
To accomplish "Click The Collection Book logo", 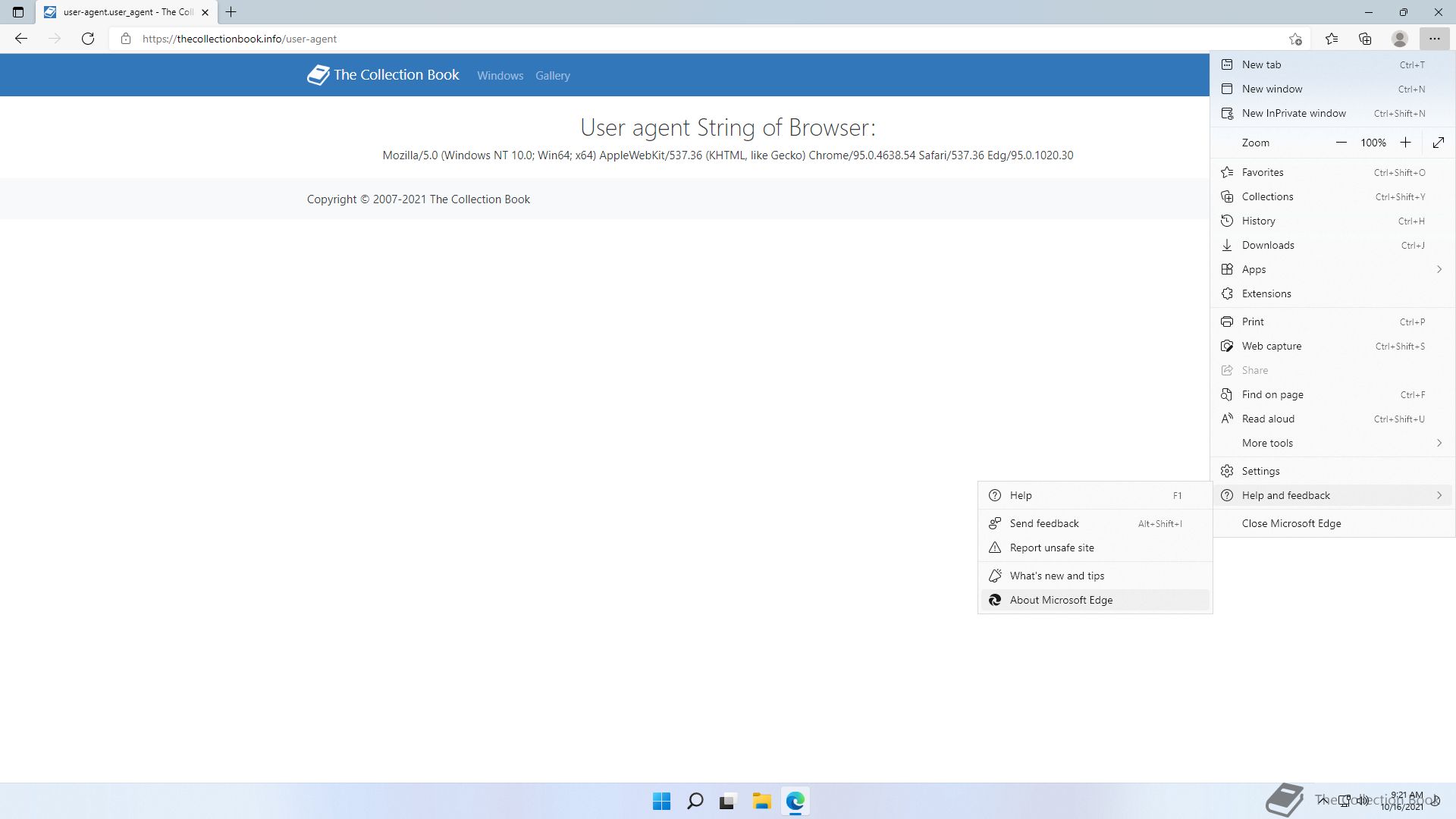I will 383,74.
